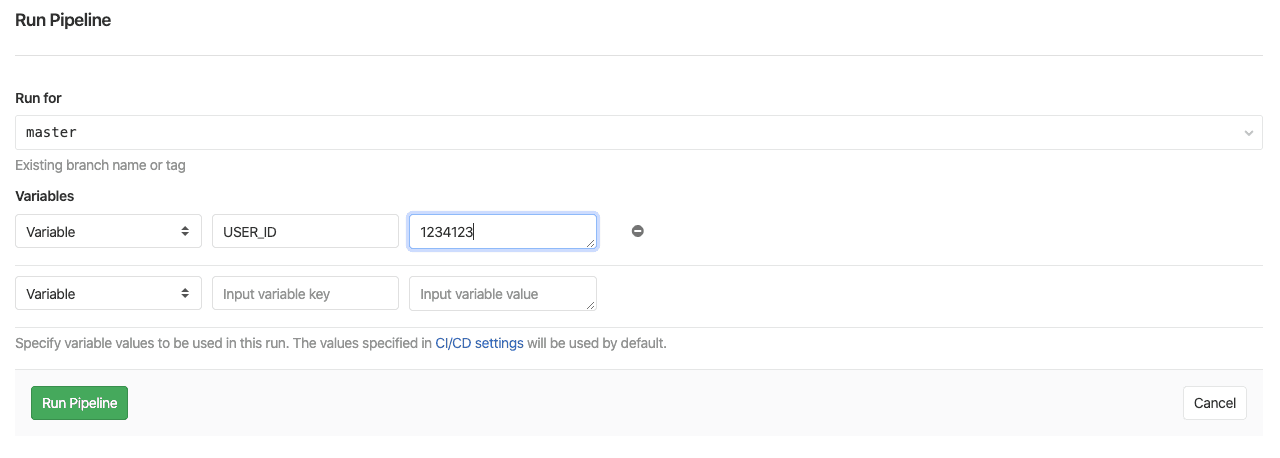Open the master branch dropdown
This screenshot has width=1280, height=458.
pos(638,132)
